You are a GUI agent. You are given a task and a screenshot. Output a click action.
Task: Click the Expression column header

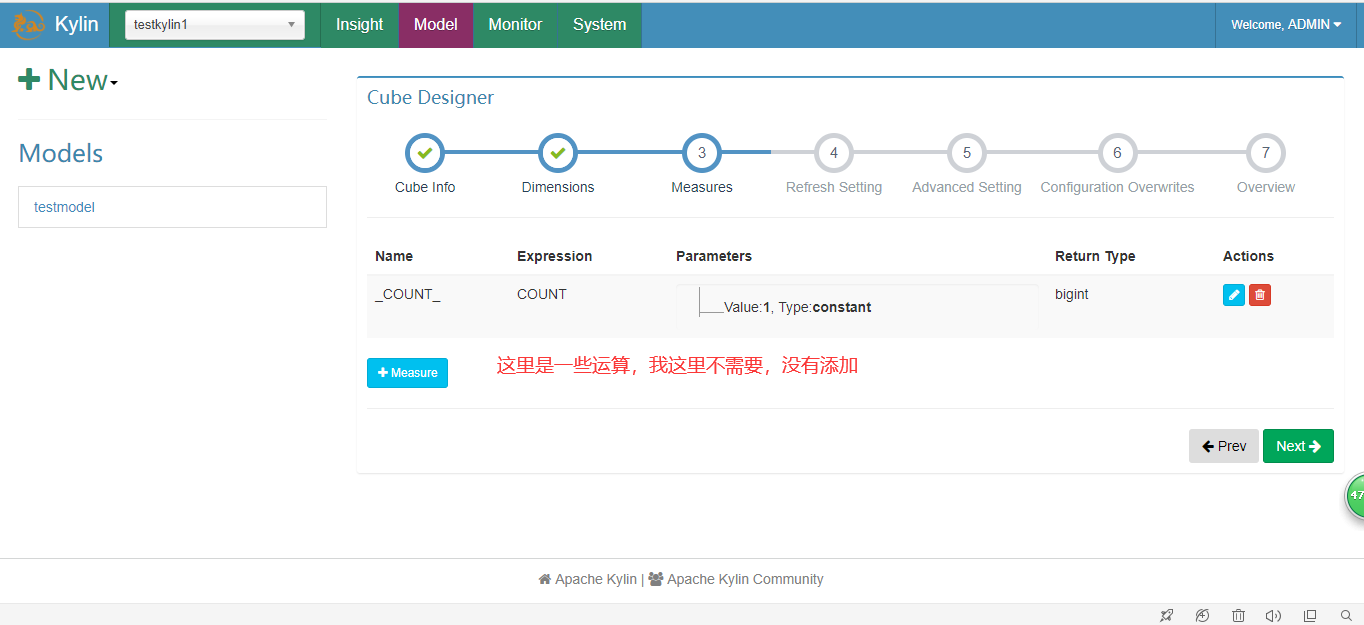point(555,256)
